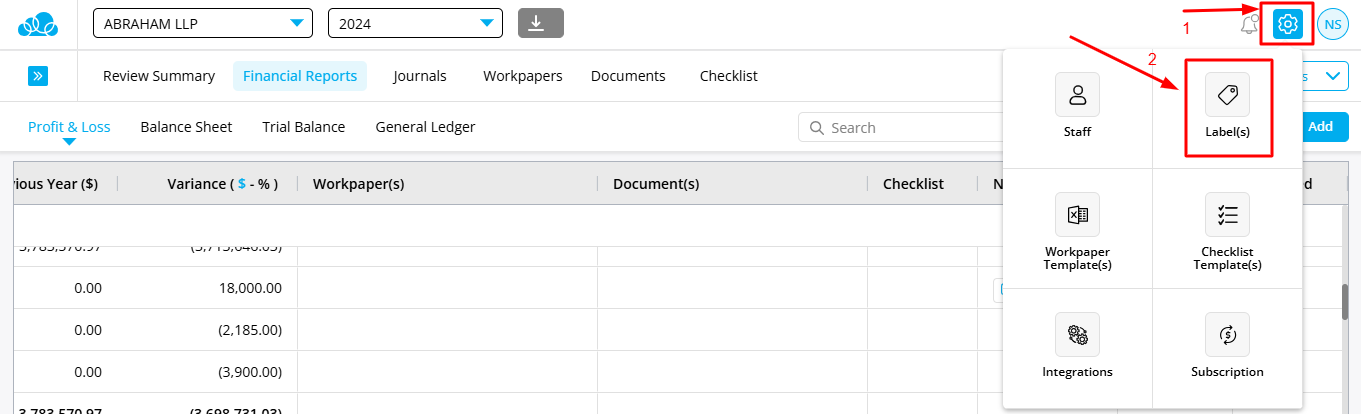The width and height of the screenshot is (1361, 414).
Task: Click the blue Add button
Action: click(x=1320, y=127)
